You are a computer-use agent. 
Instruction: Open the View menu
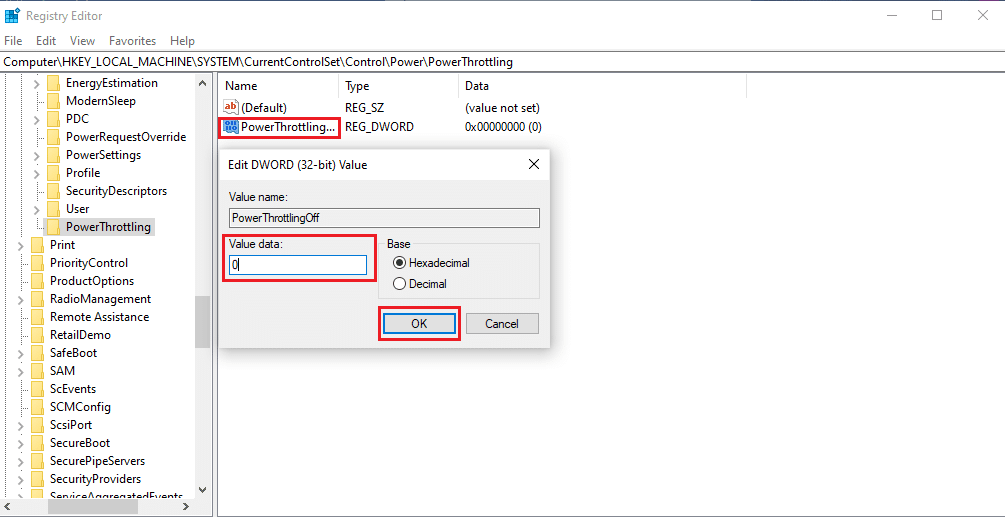[82, 40]
